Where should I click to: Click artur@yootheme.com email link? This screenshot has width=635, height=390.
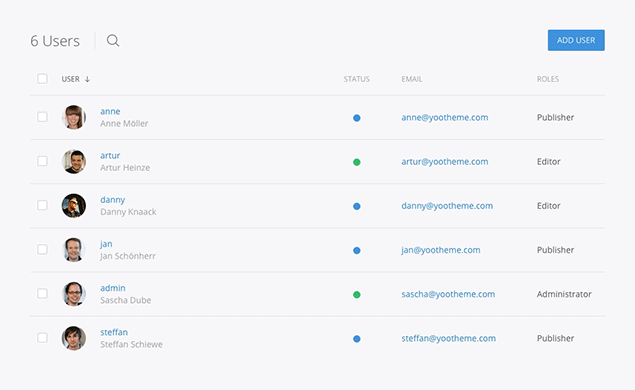445,162
